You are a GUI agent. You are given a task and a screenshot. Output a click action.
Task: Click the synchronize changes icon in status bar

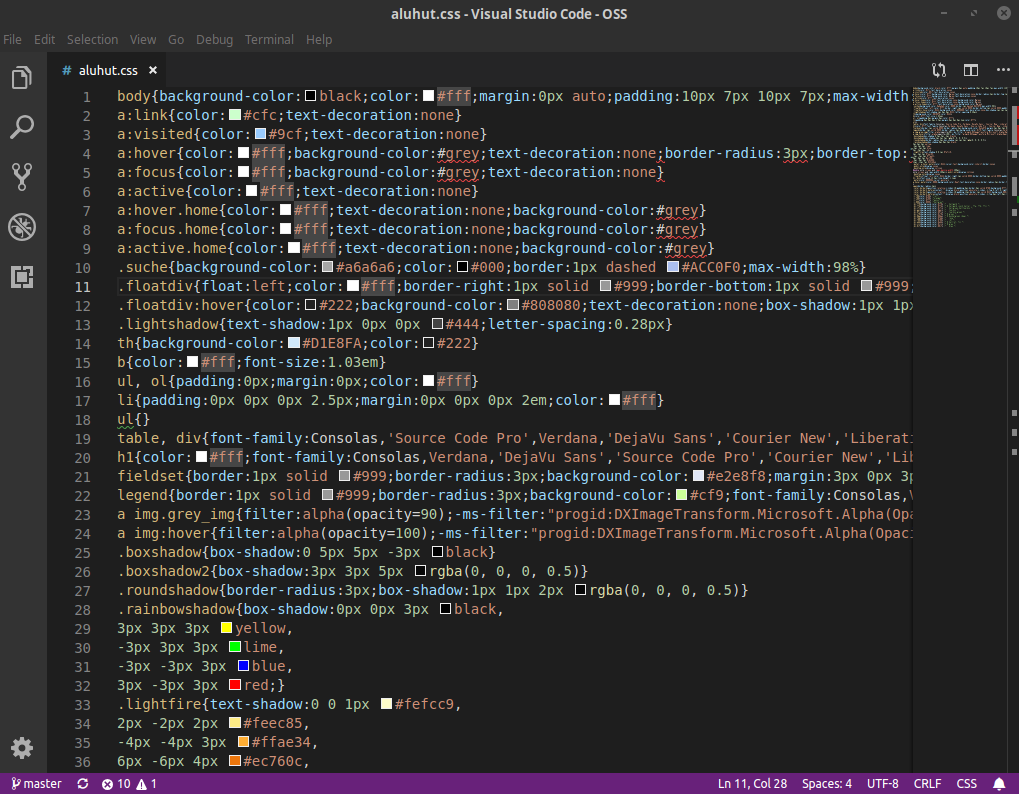(82, 784)
